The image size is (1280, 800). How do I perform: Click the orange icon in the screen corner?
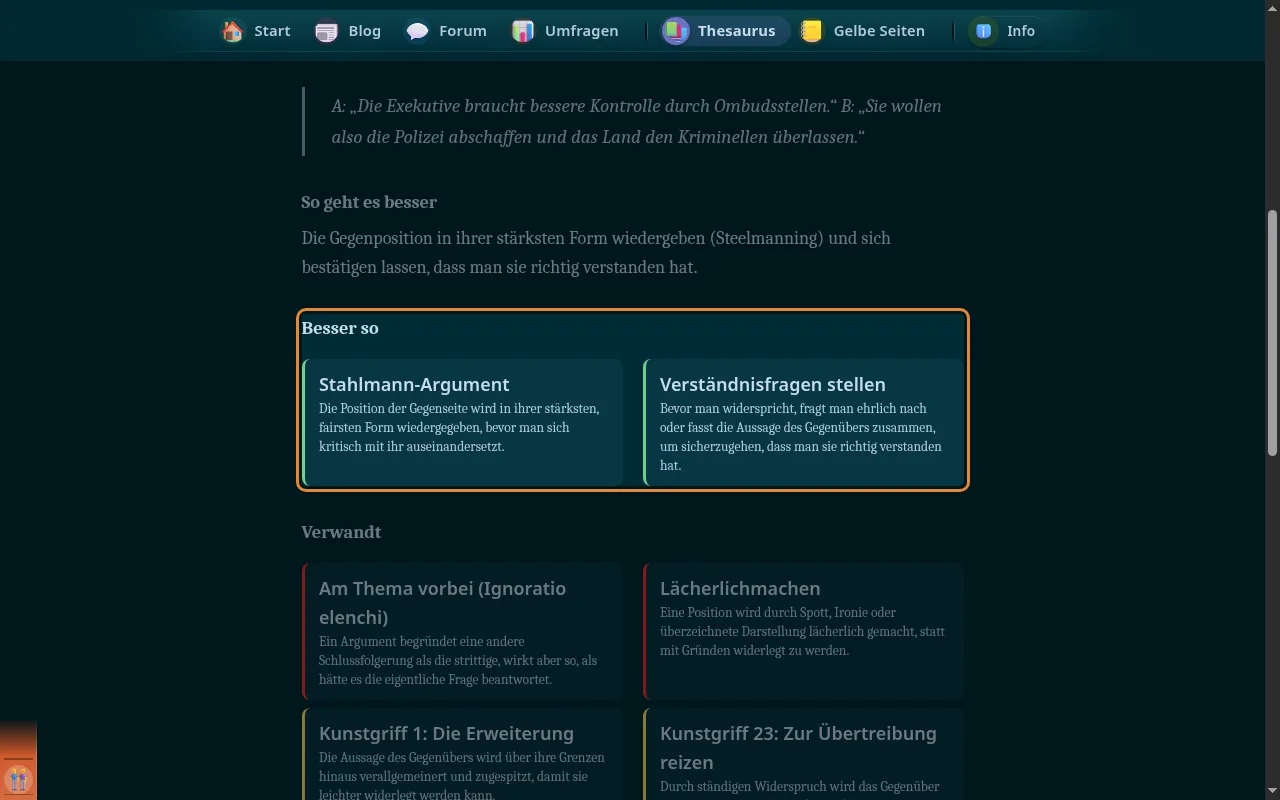tap(17, 778)
